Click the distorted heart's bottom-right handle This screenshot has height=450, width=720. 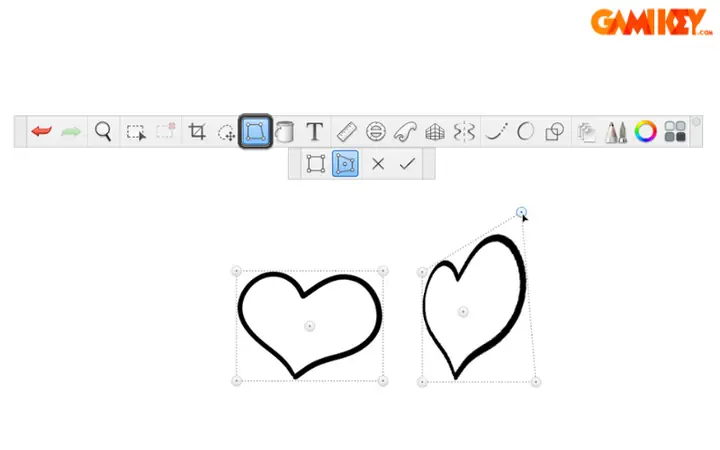(x=536, y=382)
